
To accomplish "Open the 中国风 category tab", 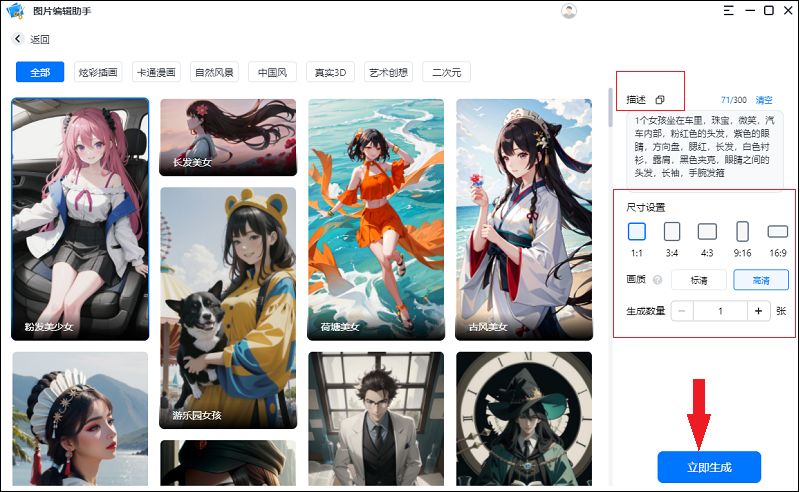I will pos(272,72).
